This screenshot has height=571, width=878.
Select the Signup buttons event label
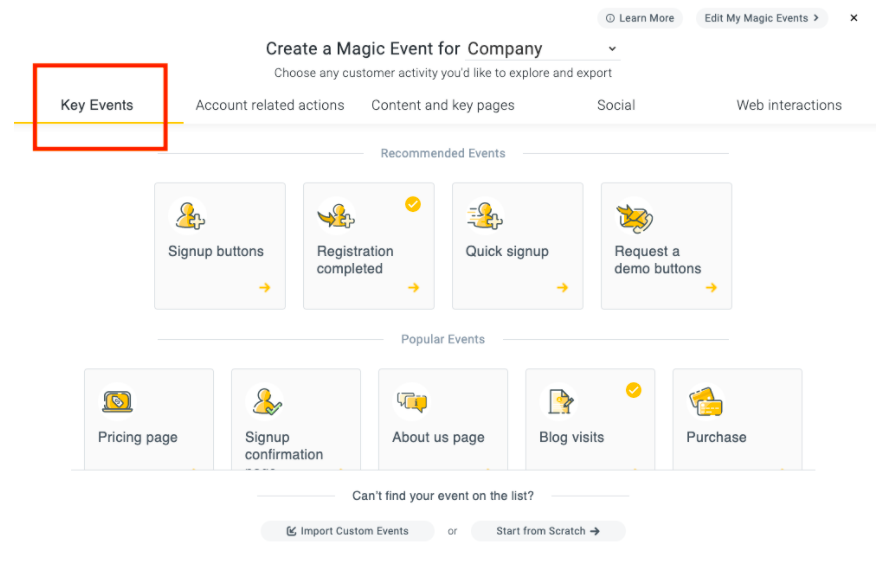216,251
